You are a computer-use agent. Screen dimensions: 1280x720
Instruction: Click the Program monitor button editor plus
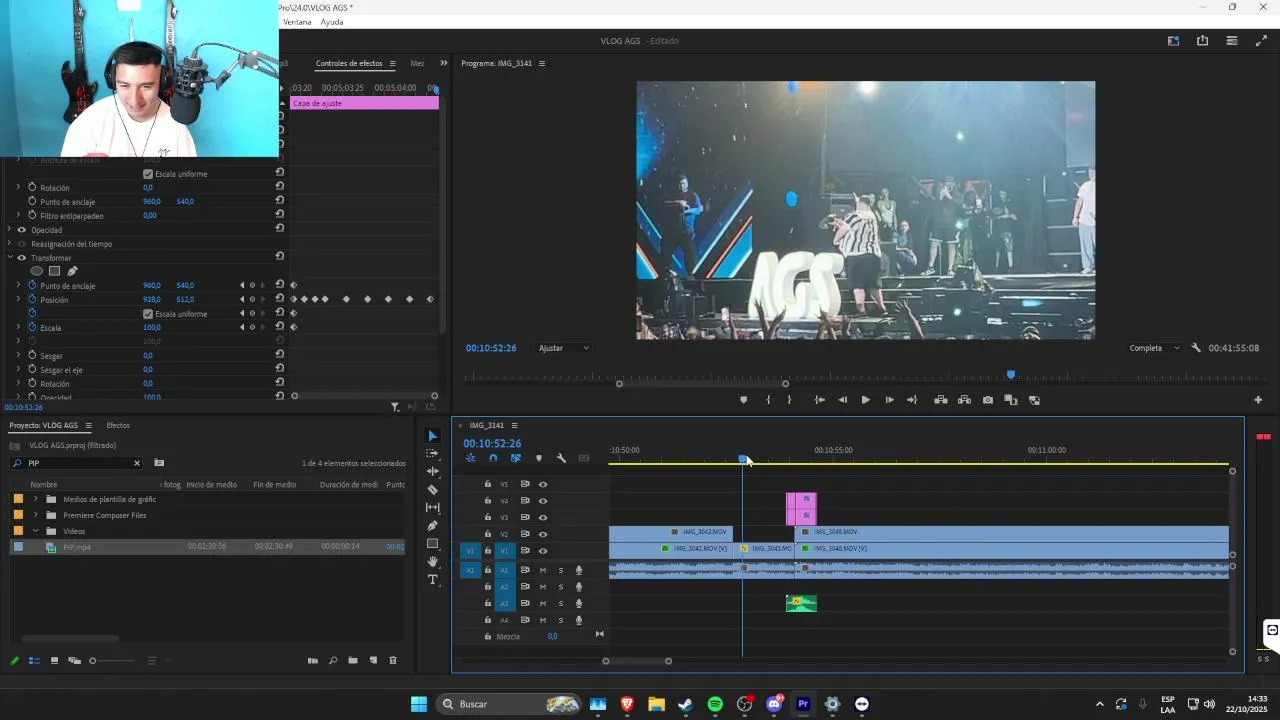(1258, 400)
